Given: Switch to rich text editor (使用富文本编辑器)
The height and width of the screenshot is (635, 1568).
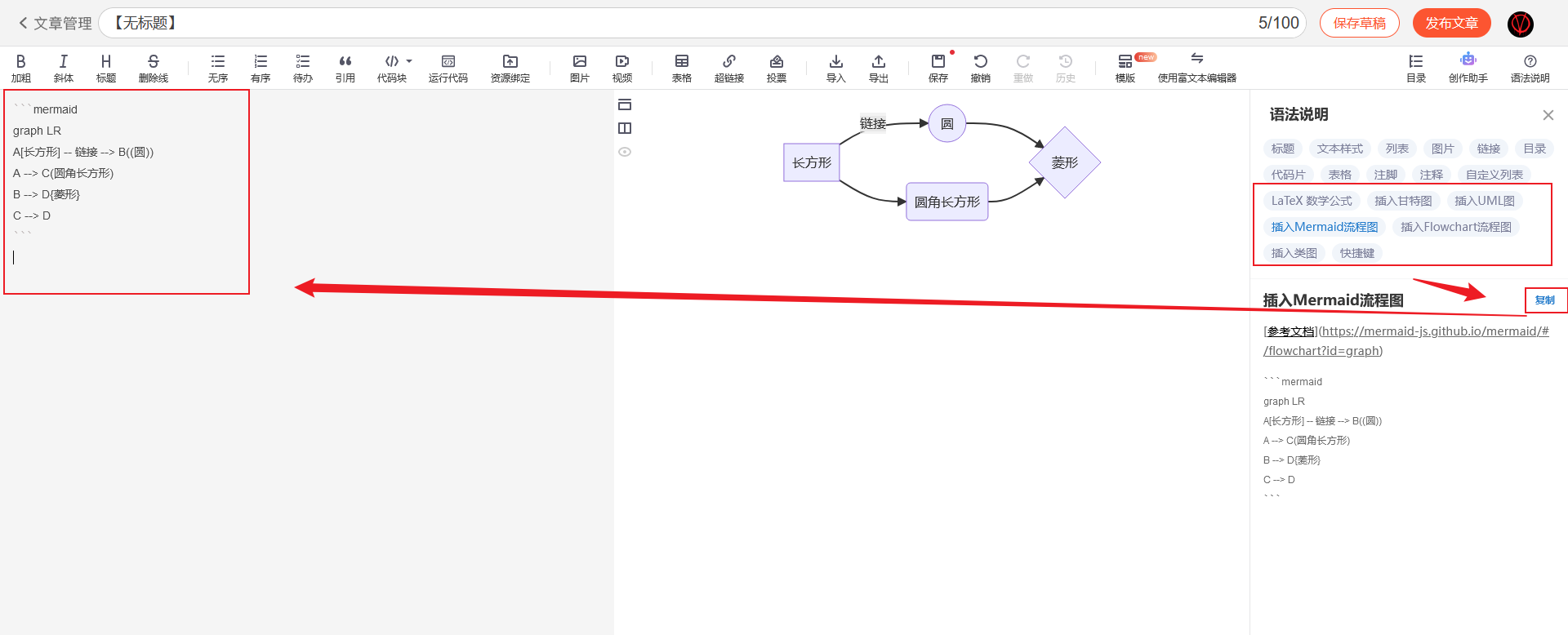Looking at the screenshot, I should click(x=1197, y=68).
